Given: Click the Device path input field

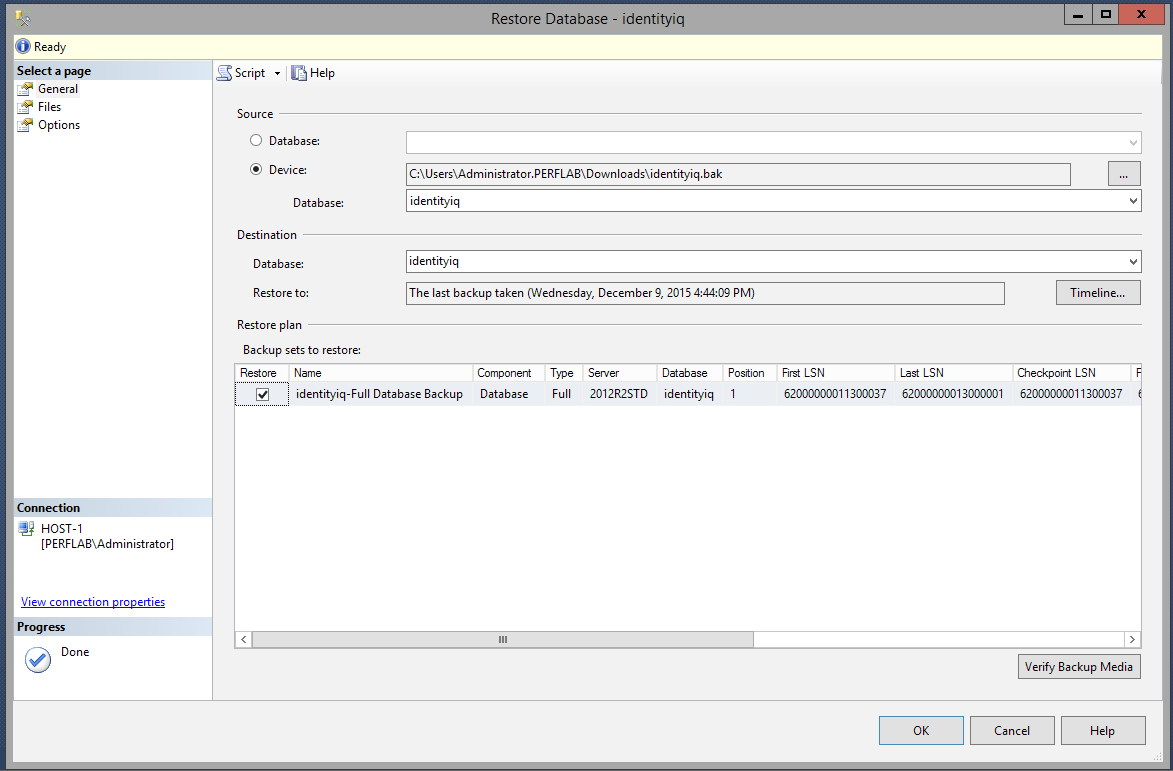Looking at the screenshot, I should (738, 174).
